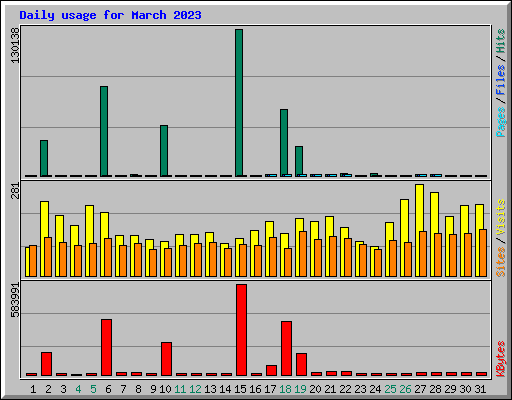Viewport: 512px width, 400px height.
Task: Click day label "10" on the x-axis
Action: tap(165, 389)
